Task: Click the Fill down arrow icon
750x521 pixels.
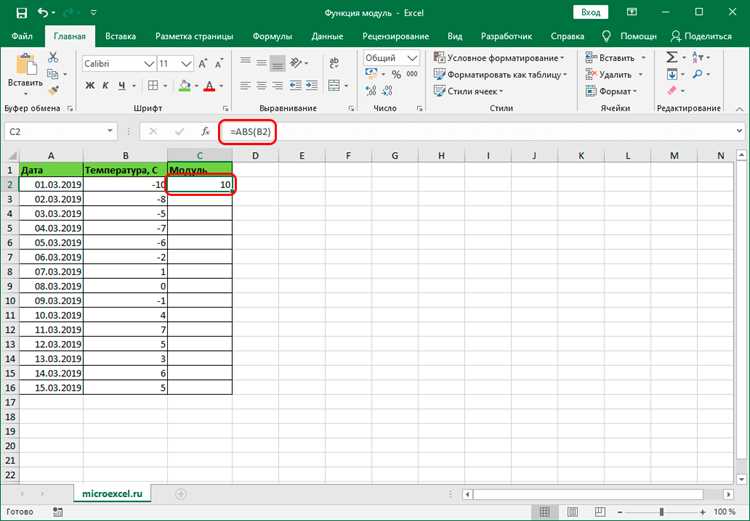Action: tap(672, 74)
